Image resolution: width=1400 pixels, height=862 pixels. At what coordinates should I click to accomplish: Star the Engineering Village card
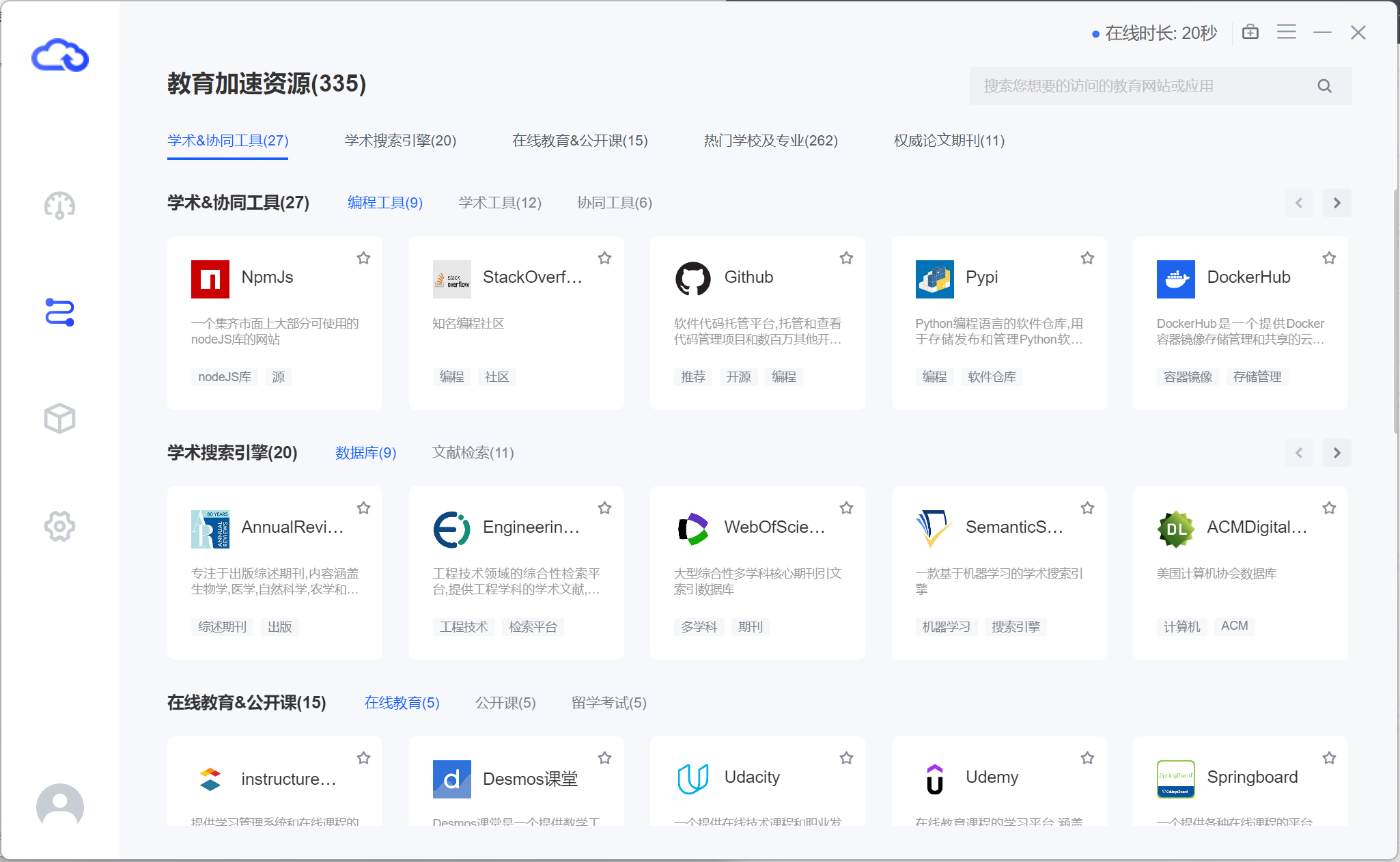[604, 508]
